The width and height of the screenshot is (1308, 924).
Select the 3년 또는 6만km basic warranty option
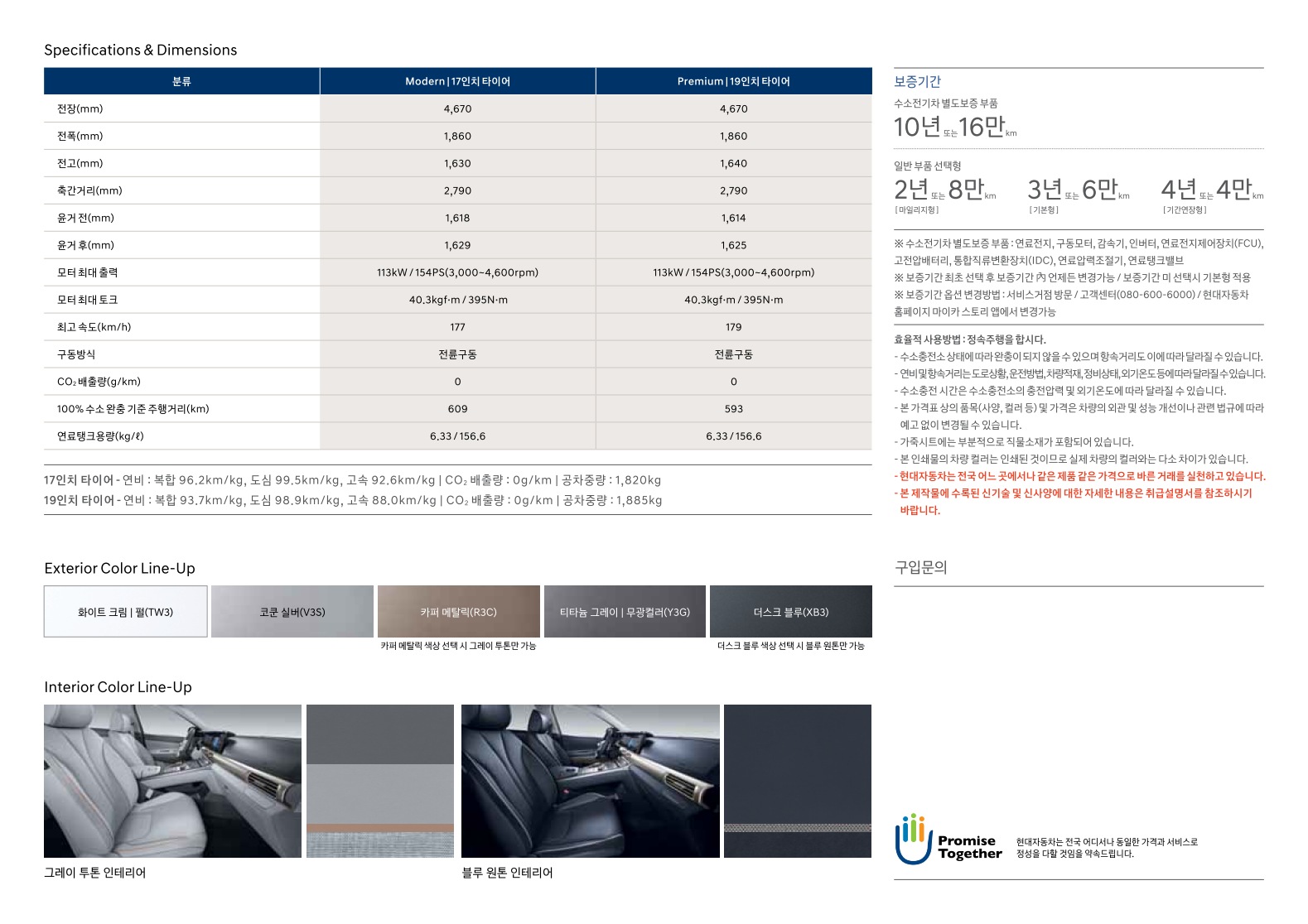pos(1078,190)
